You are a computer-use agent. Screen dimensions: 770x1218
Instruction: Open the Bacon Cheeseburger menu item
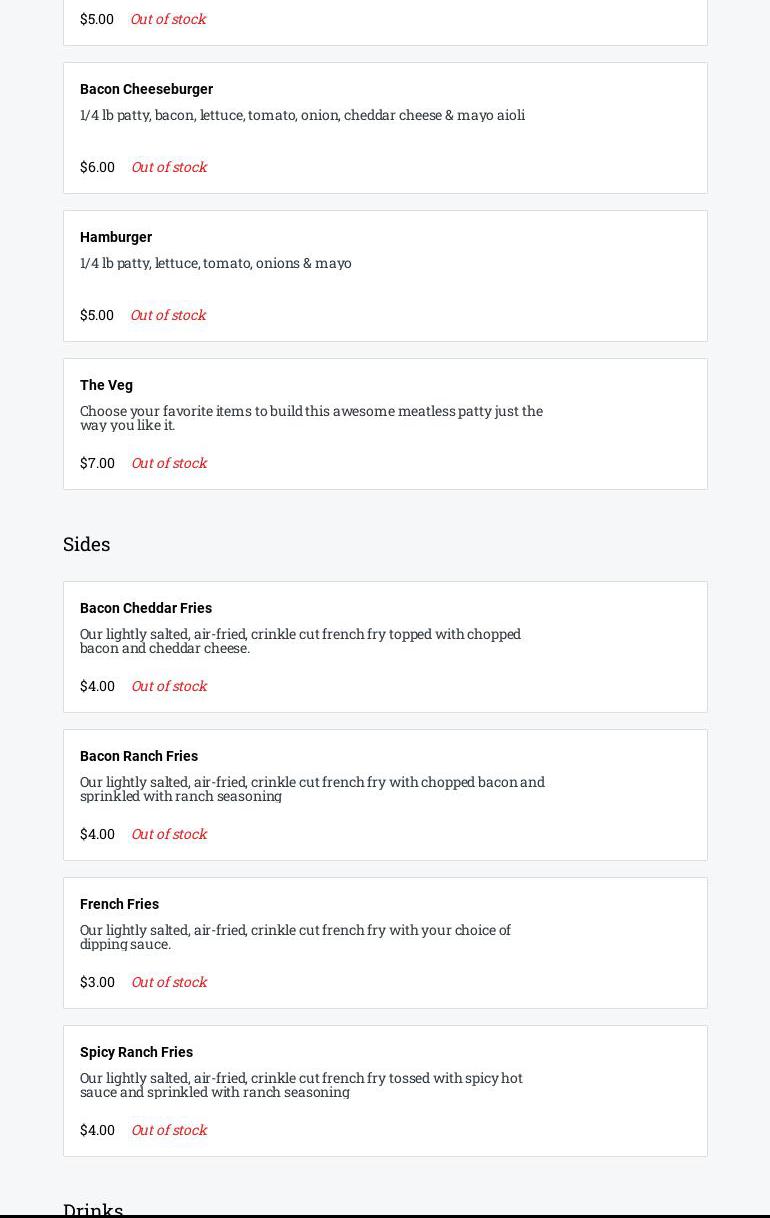point(146,89)
